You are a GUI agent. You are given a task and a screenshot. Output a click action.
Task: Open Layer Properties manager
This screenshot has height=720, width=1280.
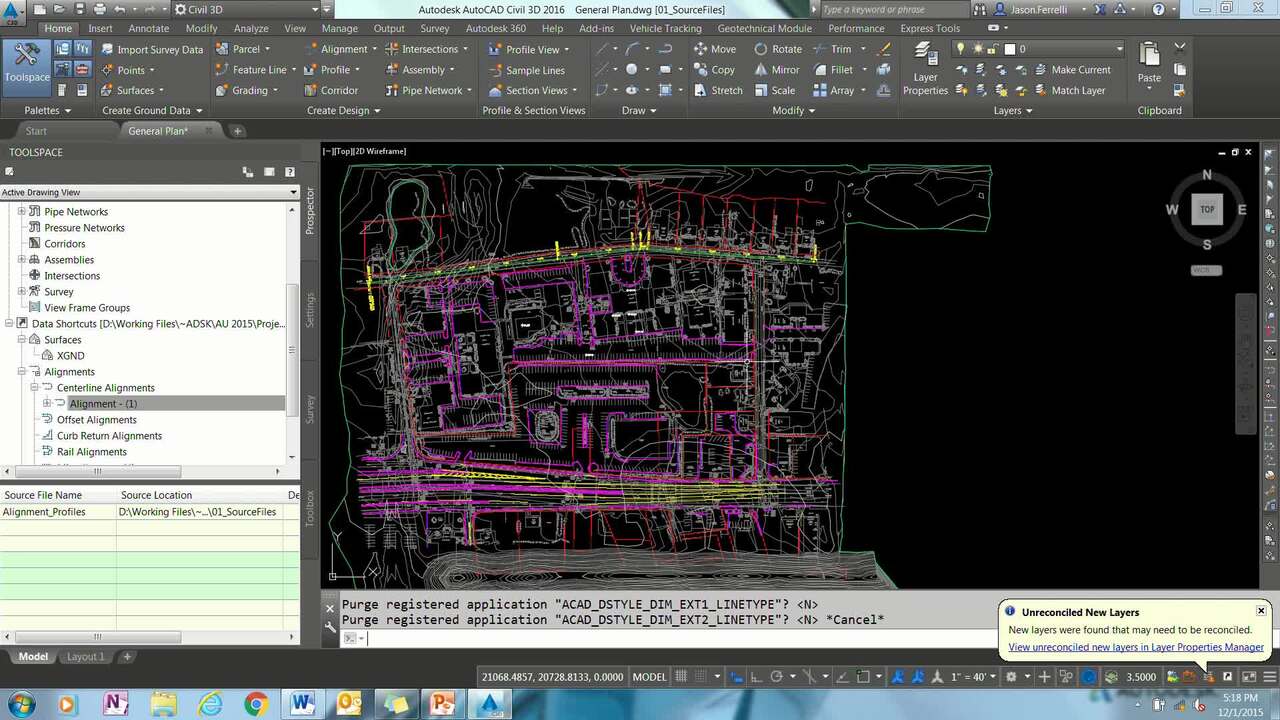click(925, 70)
